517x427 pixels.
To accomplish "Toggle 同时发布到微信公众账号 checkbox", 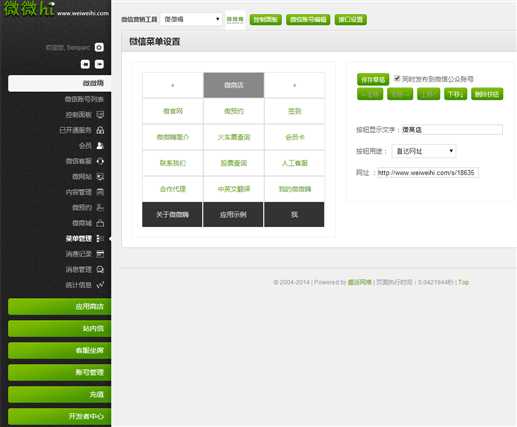I will [x=397, y=78].
